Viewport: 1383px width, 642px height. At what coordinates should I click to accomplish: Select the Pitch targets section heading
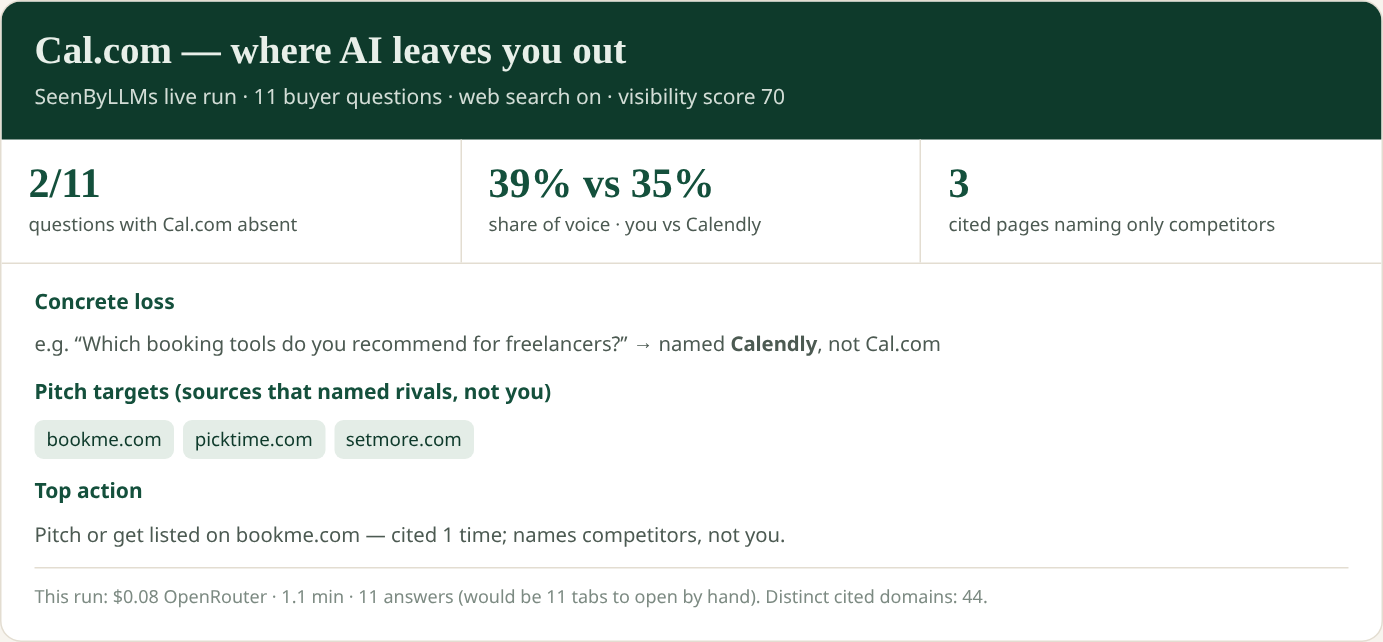coord(293,392)
